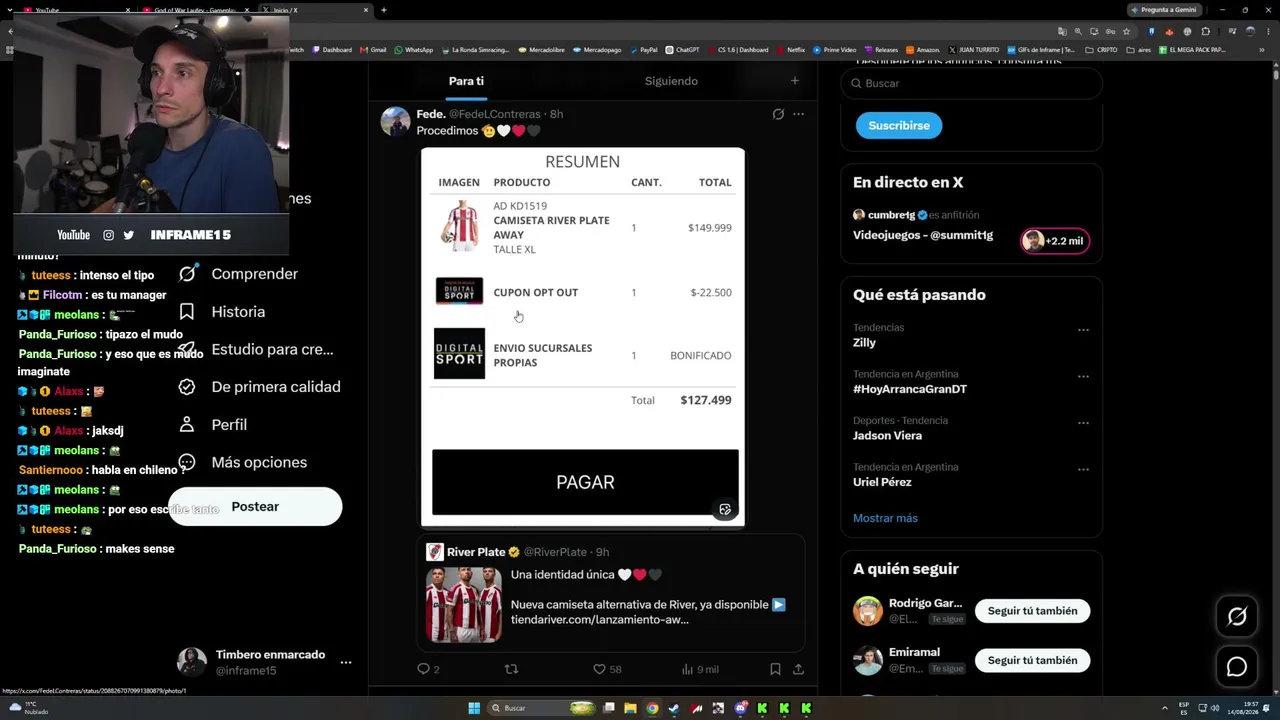Open more options for Jadson Viera trend
The width and height of the screenshot is (1280, 720).
tap(1083, 423)
